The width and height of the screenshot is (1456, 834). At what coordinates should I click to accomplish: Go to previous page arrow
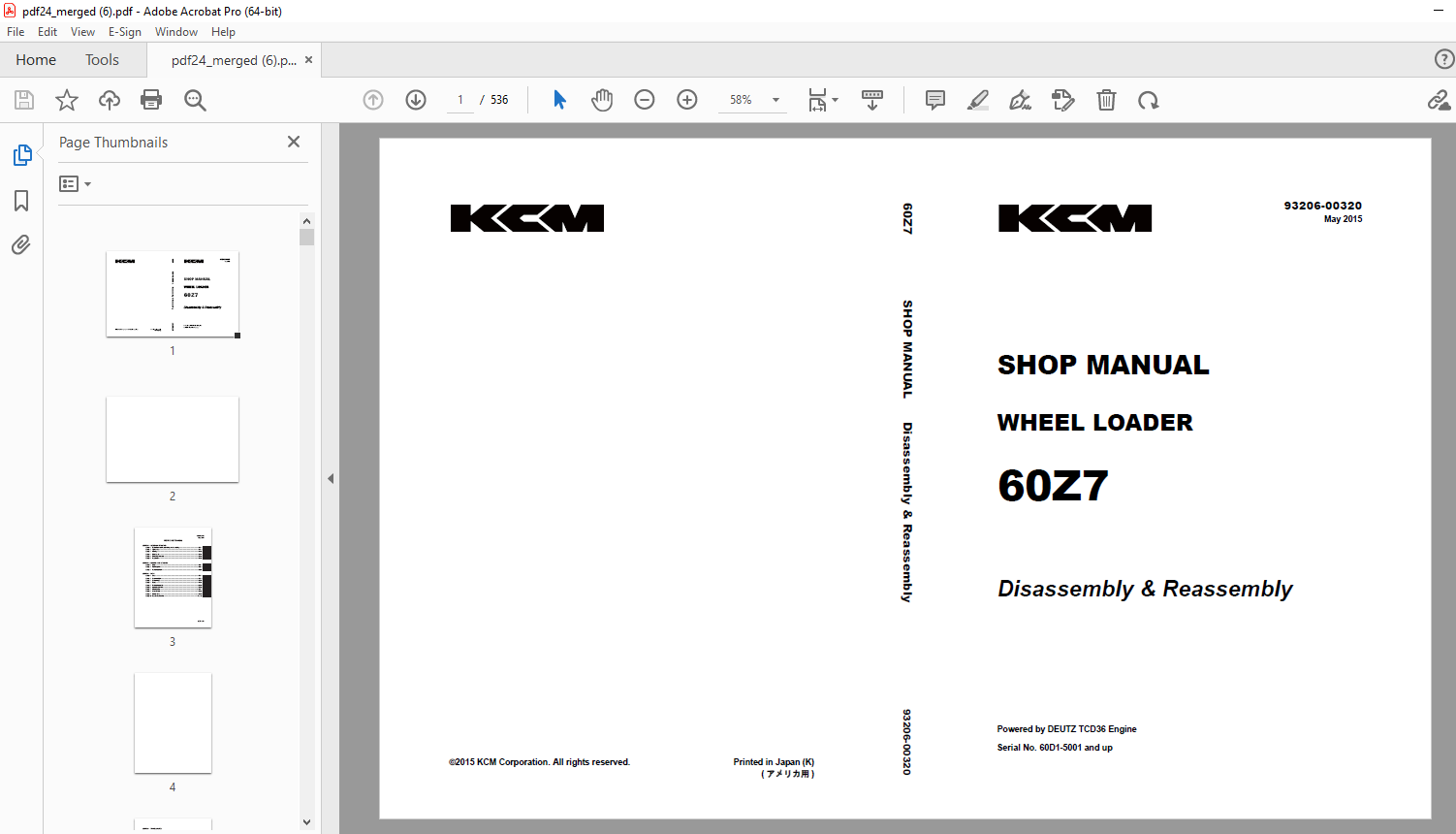click(x=373, y=100)
